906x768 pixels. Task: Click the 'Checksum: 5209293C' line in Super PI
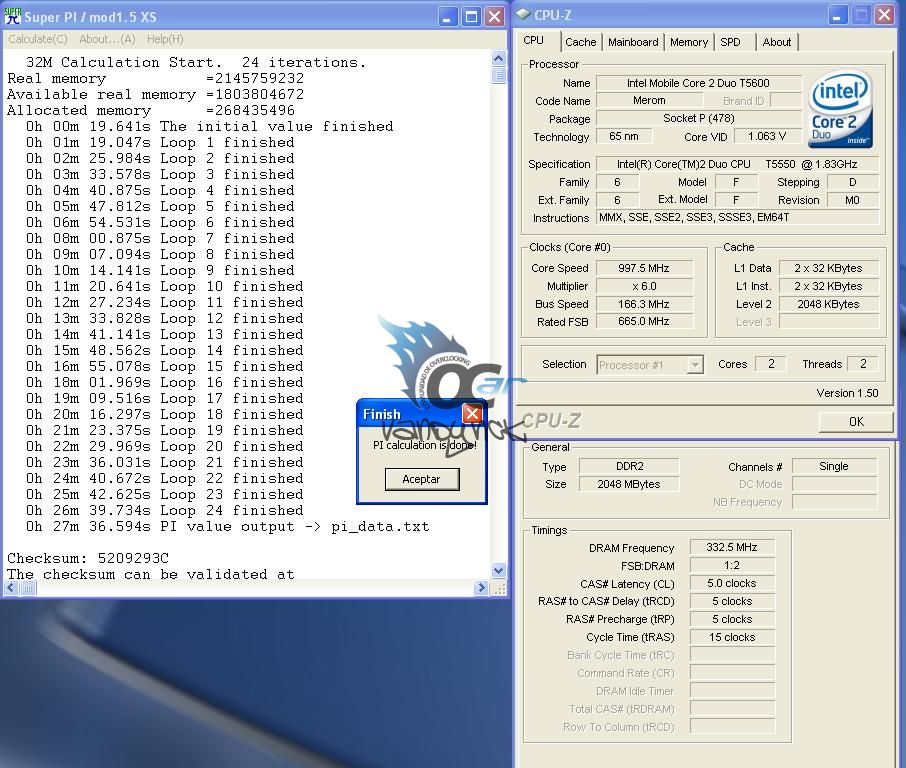[88, 558]
